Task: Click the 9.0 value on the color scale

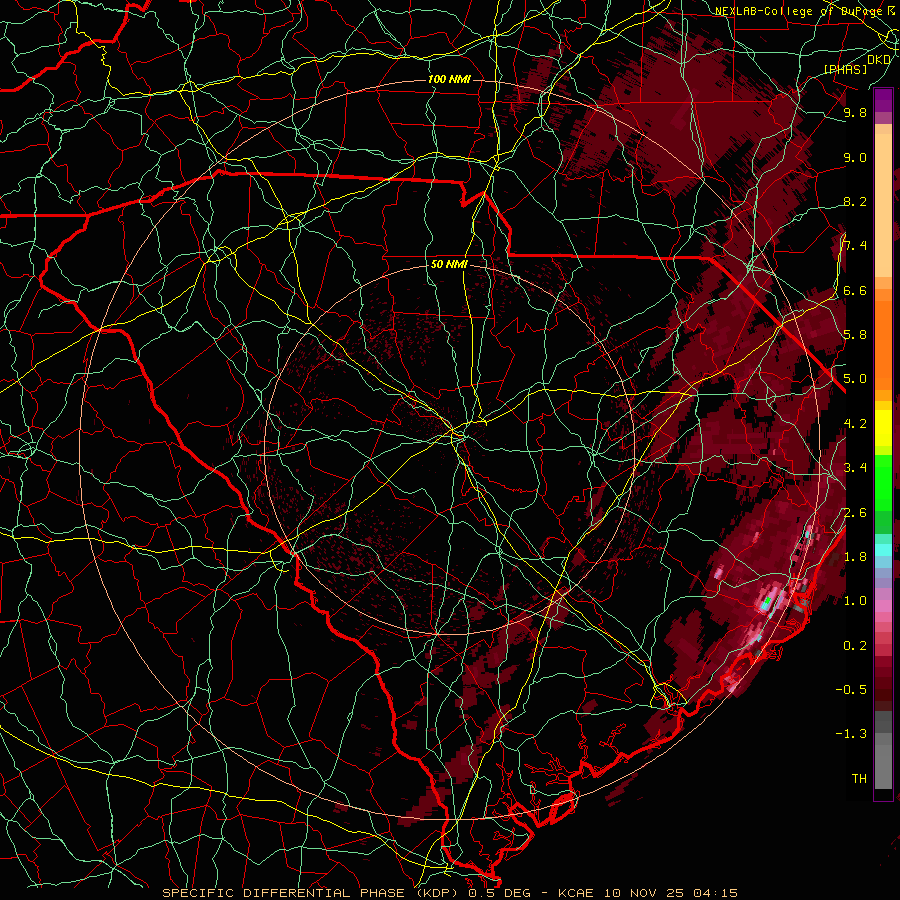Action: pyautogui.click(x=855, y=157)
